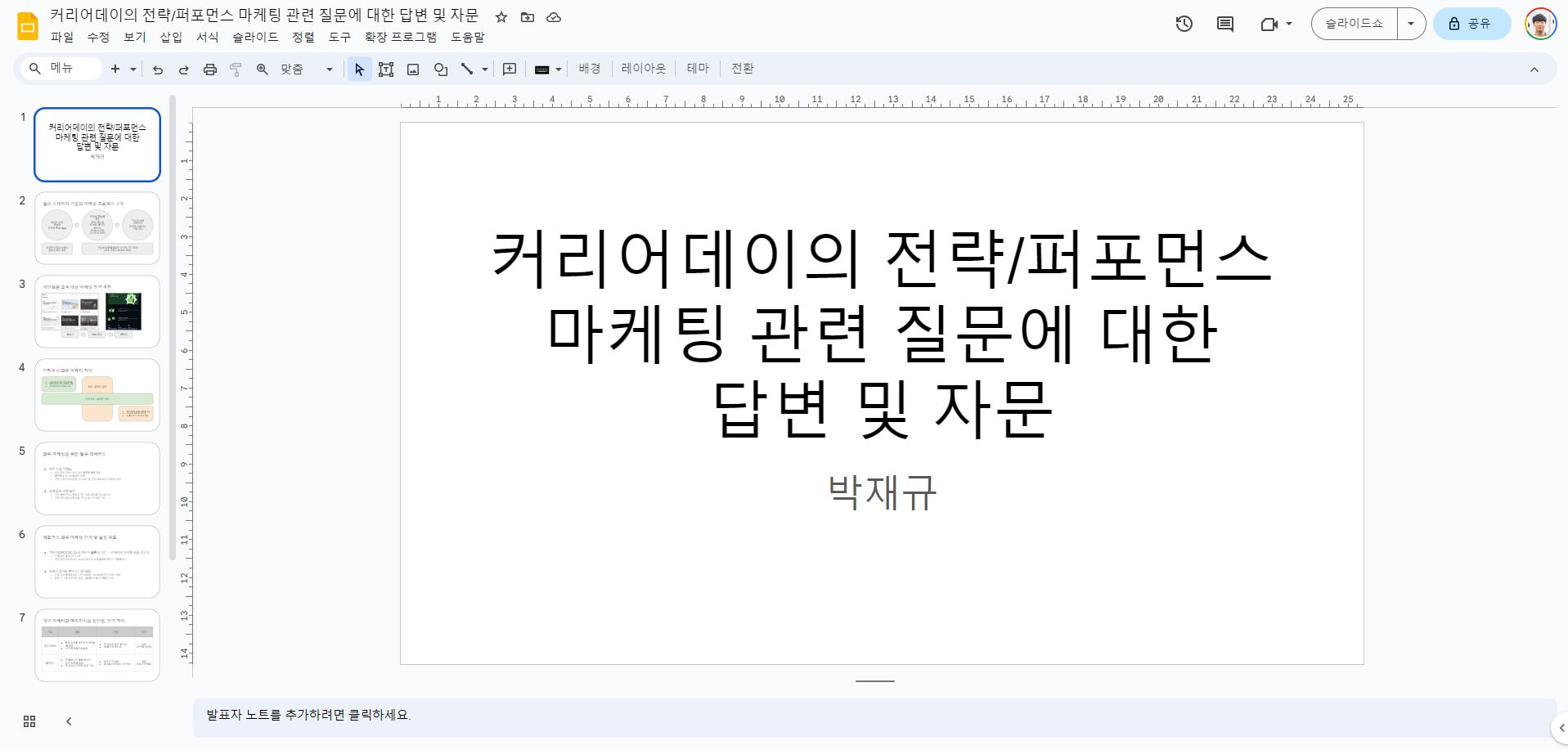The image size is (1568, 750).
Task: Select slide 3 thumbnail
Action: coord(97,312)
